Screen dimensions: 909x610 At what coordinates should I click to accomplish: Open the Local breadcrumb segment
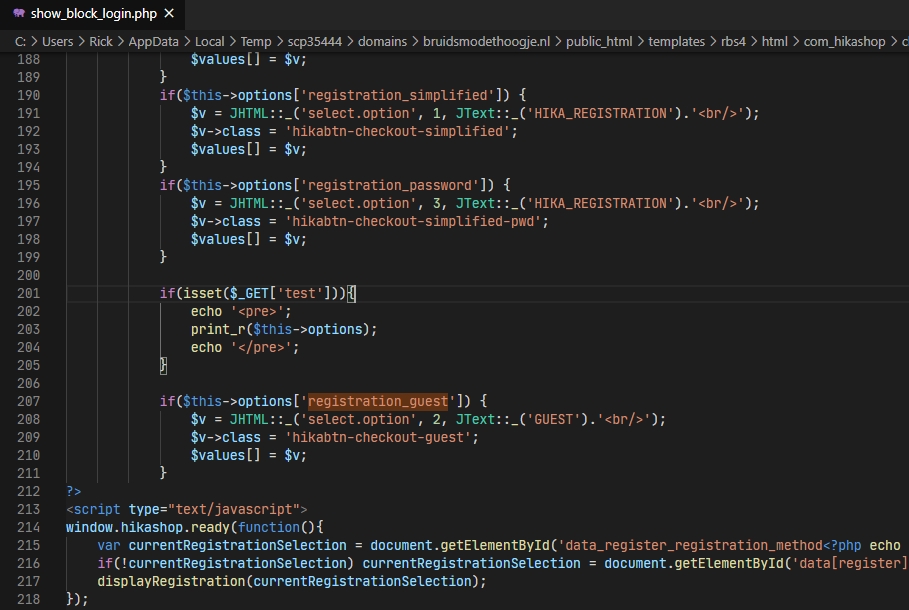pyautogui.click(x=209, y=42)
